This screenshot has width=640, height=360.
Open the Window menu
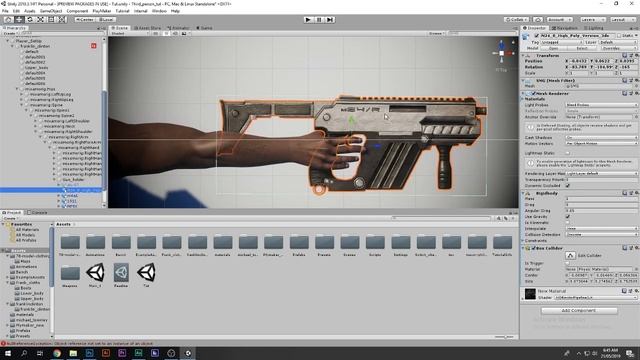[159, 11]
